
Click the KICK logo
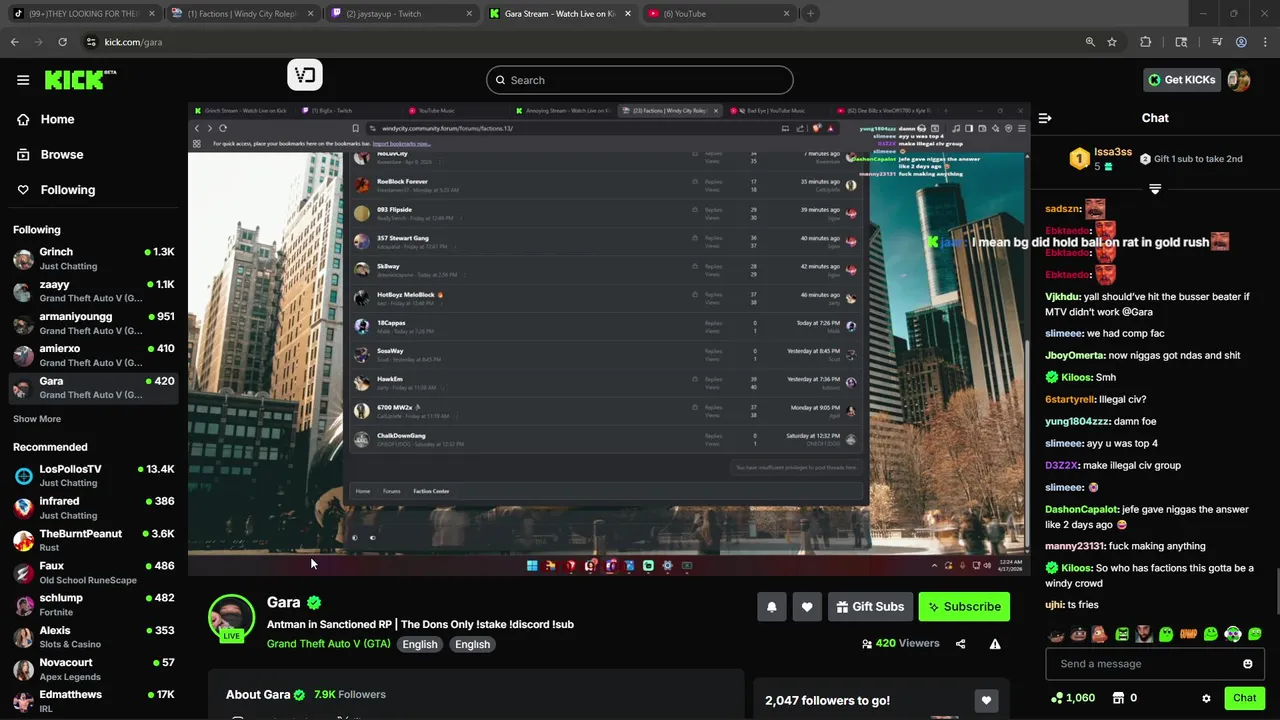click(80, 80)
